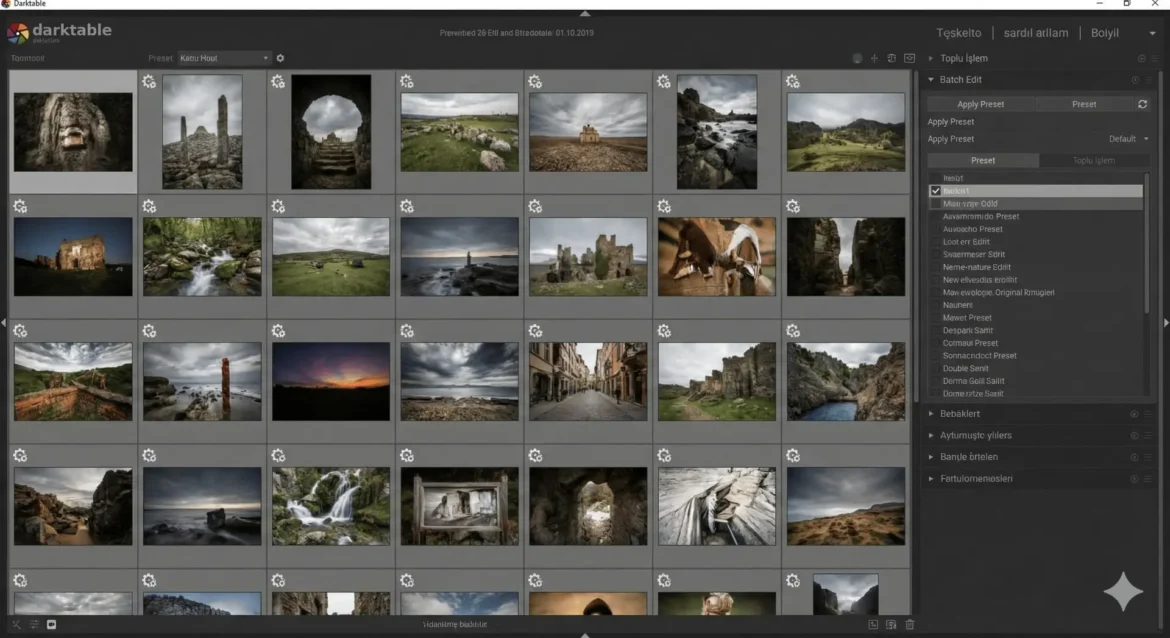The image size is (1170, 638).
Task: Click gear badge on stone archway thumbnail
Action: pyautogui.click(x=278, y=82)
